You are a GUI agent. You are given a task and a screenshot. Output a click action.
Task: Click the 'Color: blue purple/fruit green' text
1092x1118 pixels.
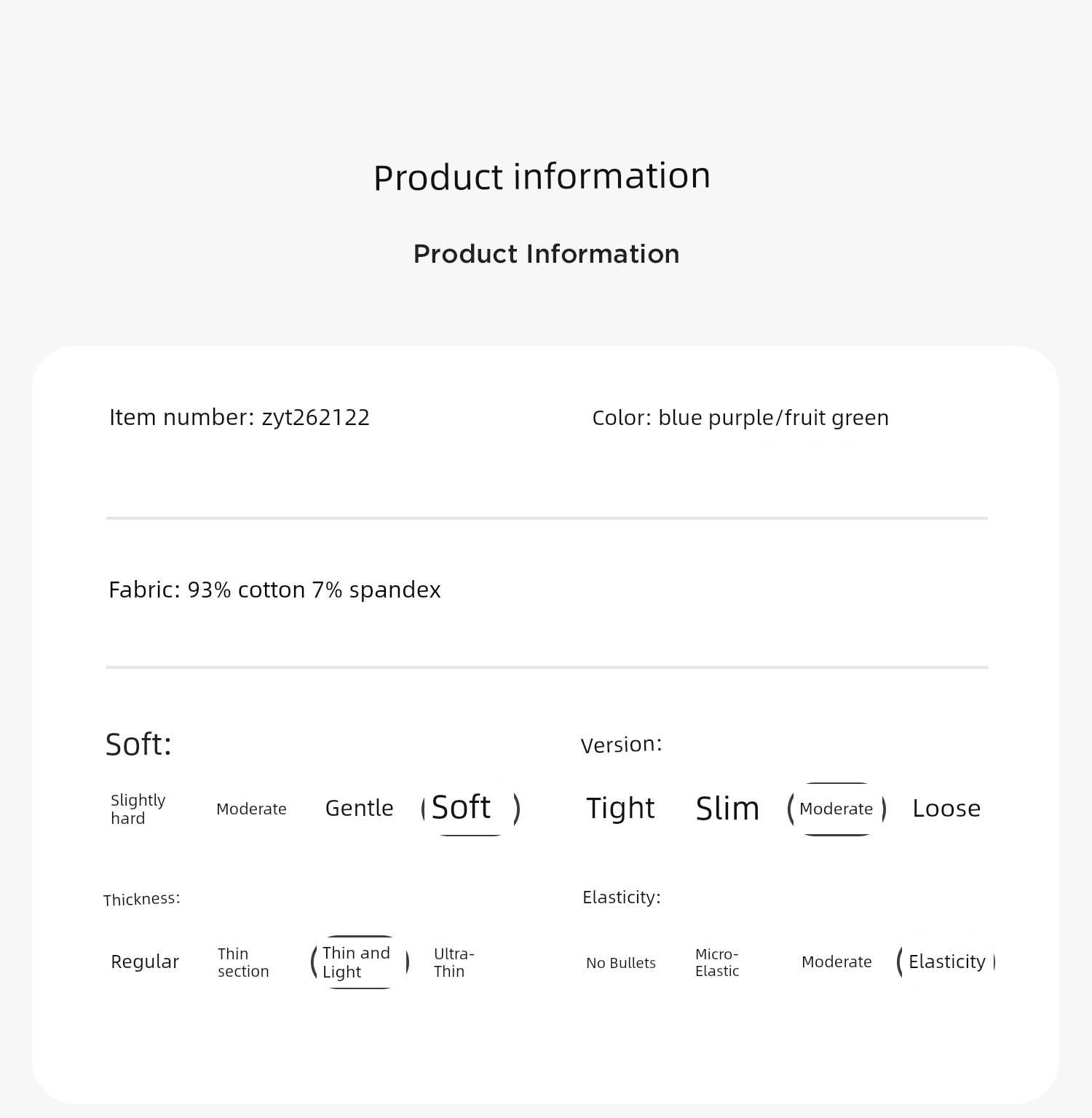point(740,418)
